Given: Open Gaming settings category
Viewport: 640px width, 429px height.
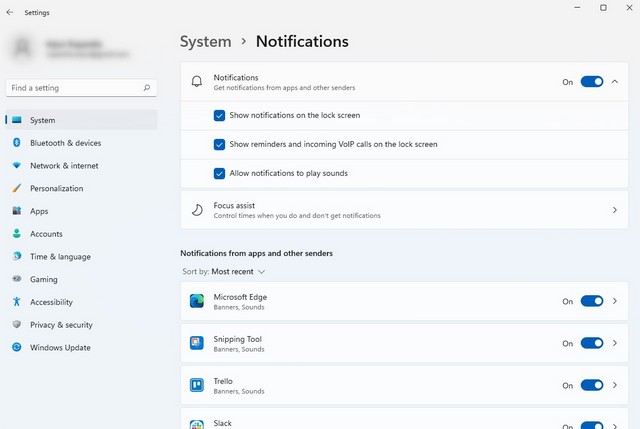Looking at the screenshot, I should tap(82, 279).
